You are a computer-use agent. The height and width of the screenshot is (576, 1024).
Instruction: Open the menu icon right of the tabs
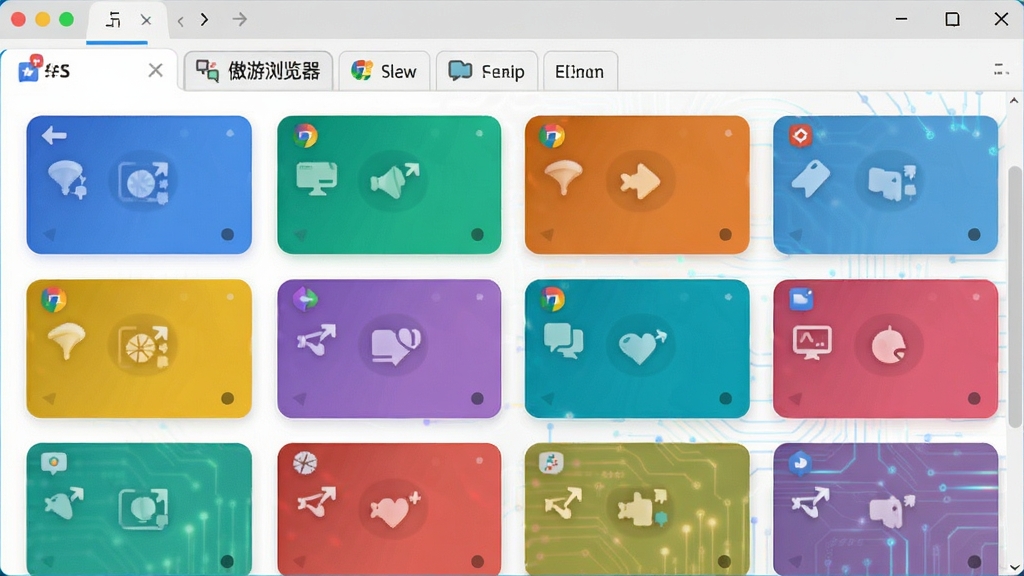[x=1001, y=69]
